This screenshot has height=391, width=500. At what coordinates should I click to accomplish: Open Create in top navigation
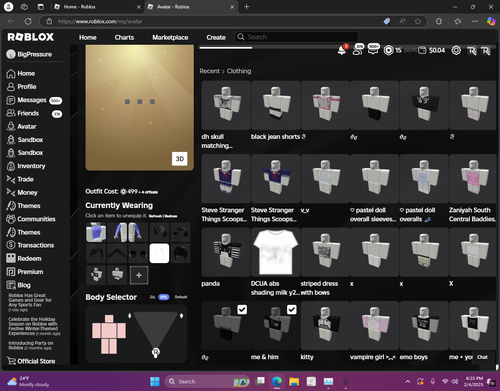(216, 37)
